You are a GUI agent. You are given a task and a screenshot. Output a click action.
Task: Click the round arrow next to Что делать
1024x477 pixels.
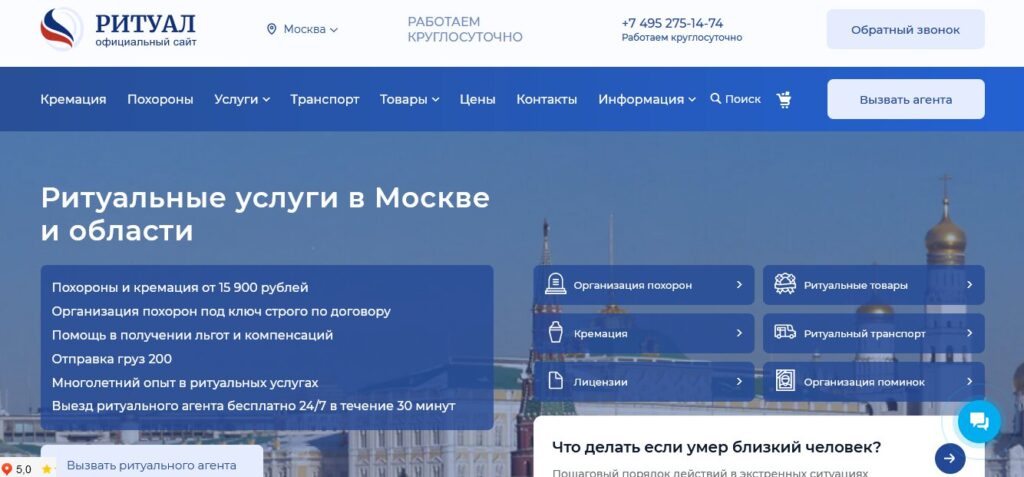tap(949, 458)
